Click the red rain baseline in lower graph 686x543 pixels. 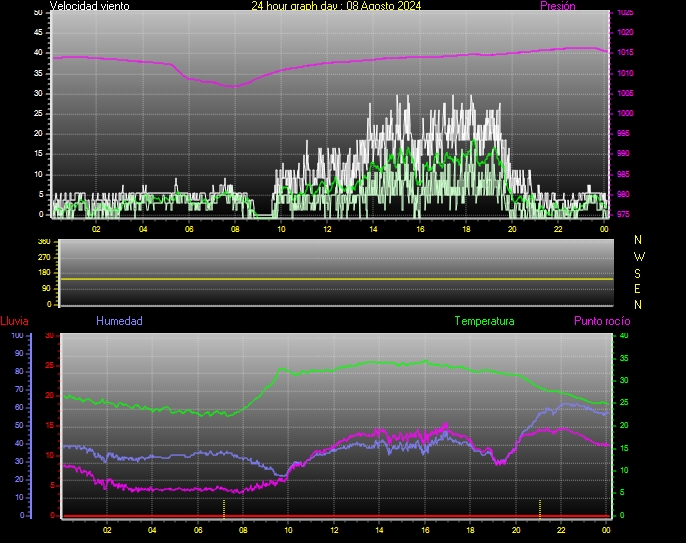click(x=336, y=516)
